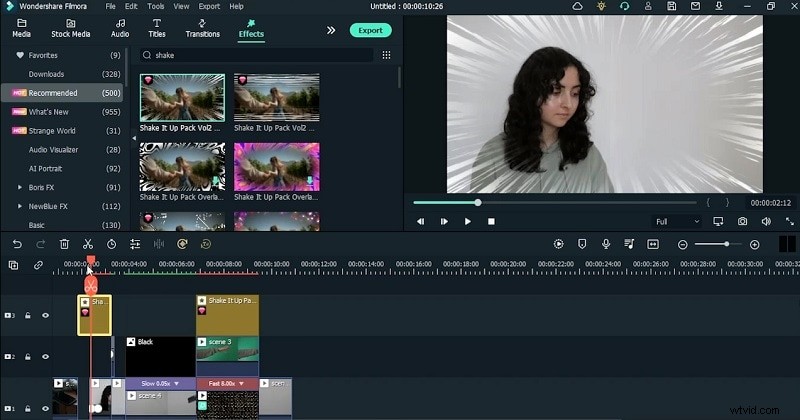
Task: Collapse the effects panel side arrow
Action: click(x=134, y=138)
